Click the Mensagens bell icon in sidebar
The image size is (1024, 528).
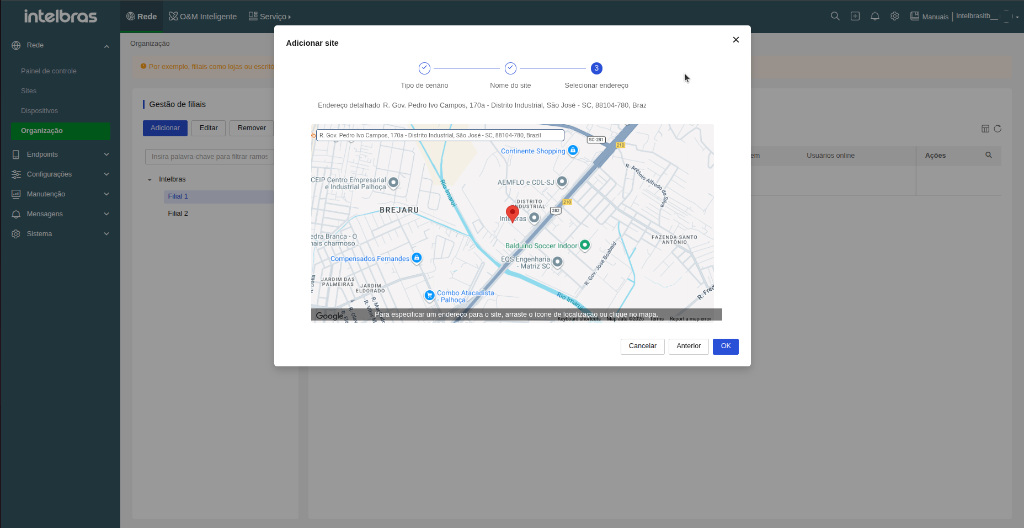(16, 214)
